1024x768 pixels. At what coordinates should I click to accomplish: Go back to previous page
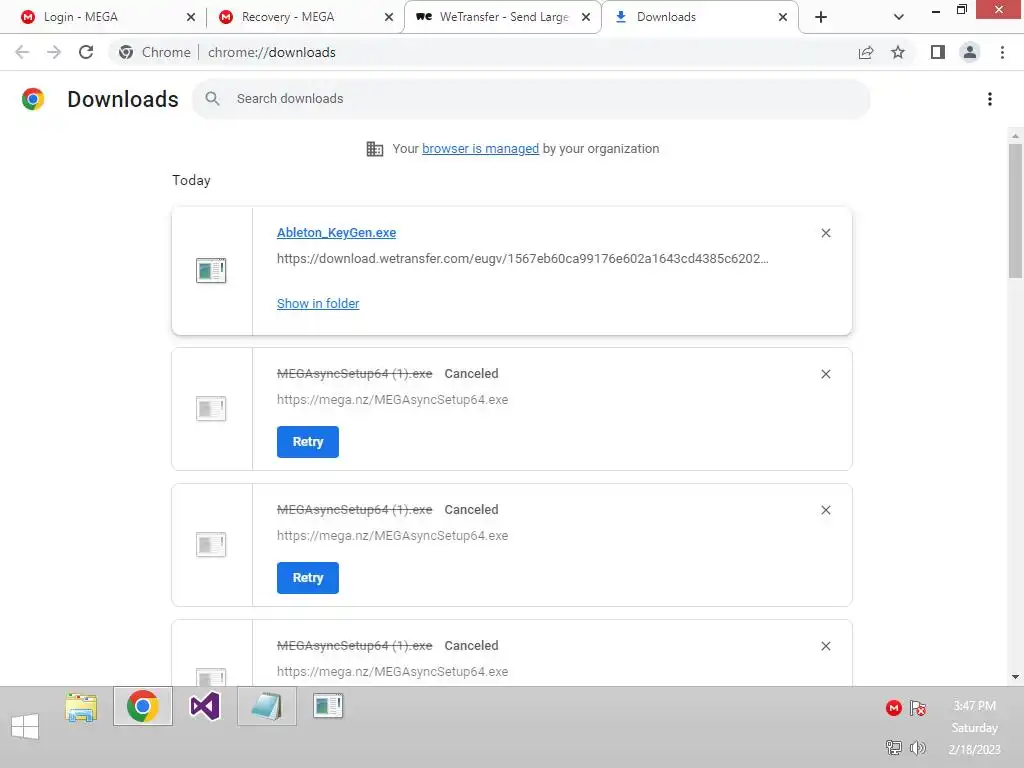point(22,52)
